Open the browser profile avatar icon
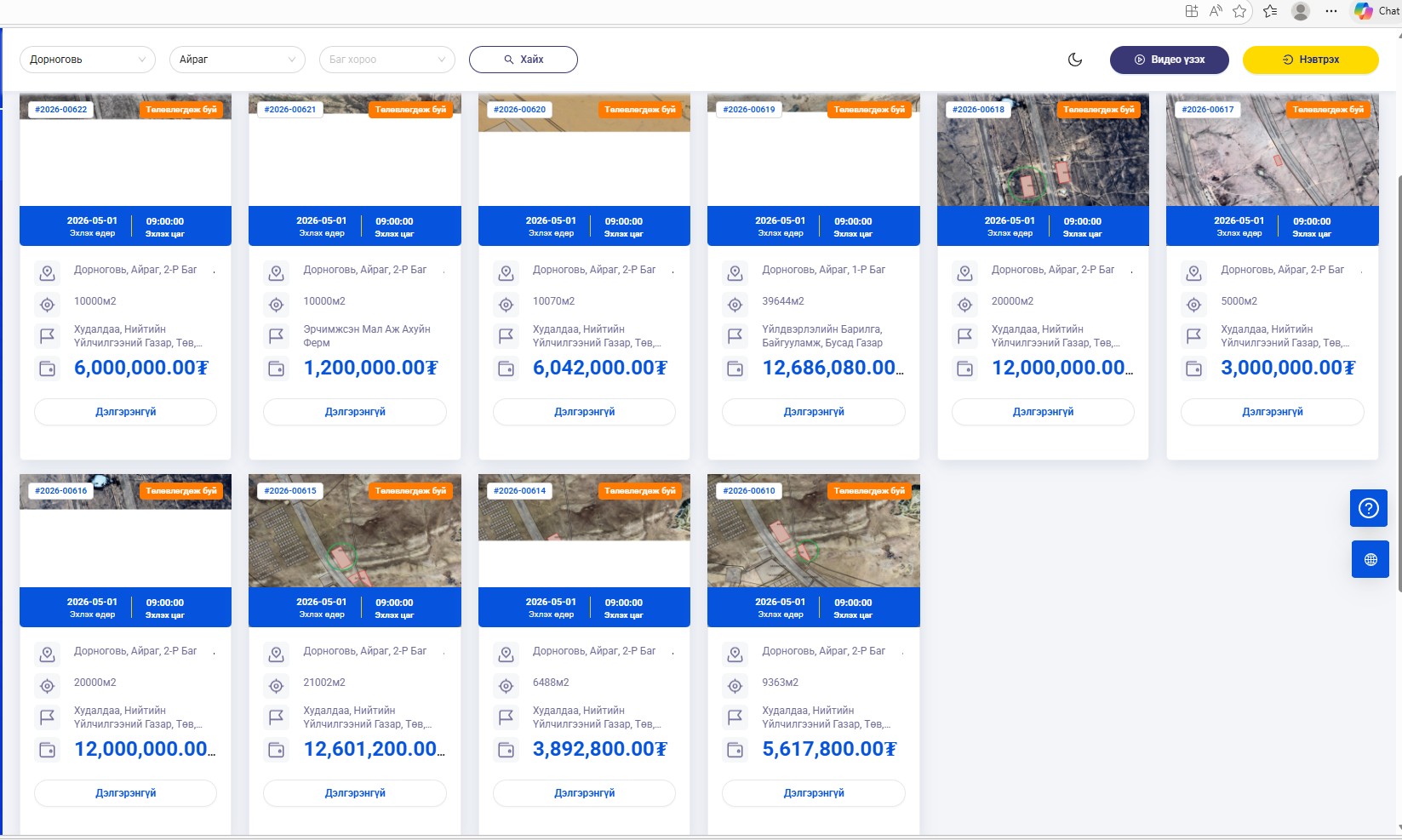The height and width of the screenshot is (840, 1402). 1300,11
